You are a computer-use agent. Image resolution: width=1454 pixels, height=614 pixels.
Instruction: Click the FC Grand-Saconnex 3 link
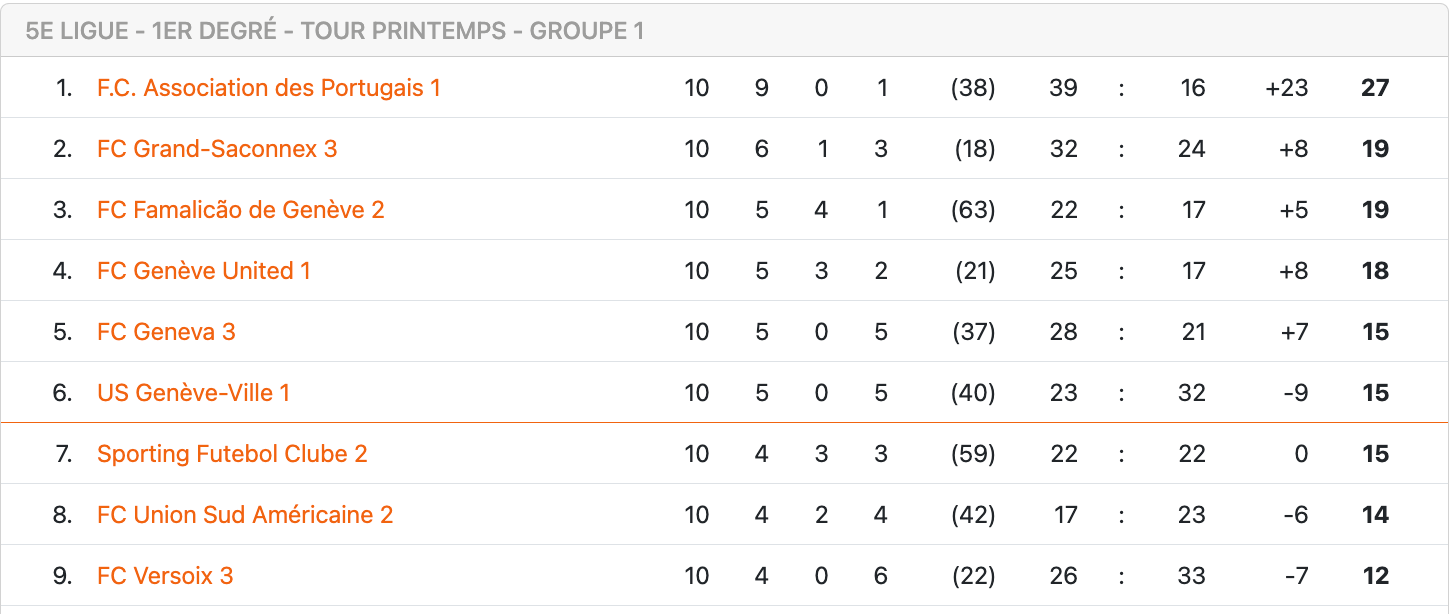217,149
